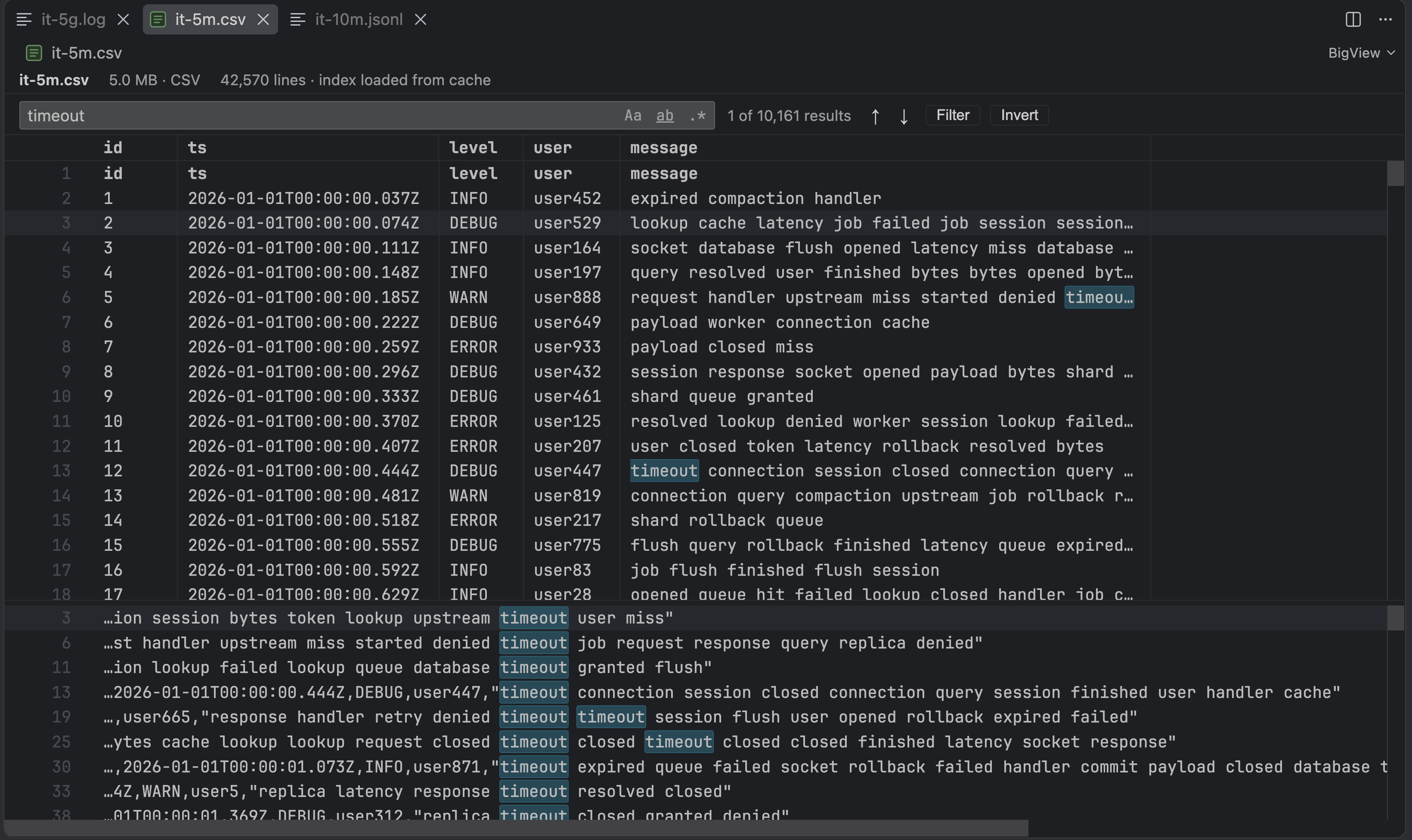
Task: Open result line 33 'replica latency response'
Action: point(695,792)
